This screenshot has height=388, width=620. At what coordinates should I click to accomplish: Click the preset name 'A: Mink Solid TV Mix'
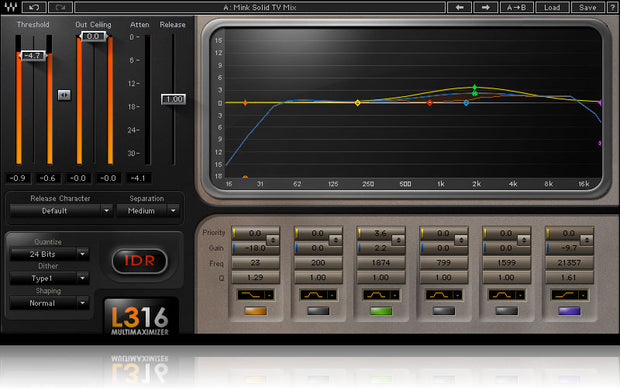click(260, 7)
